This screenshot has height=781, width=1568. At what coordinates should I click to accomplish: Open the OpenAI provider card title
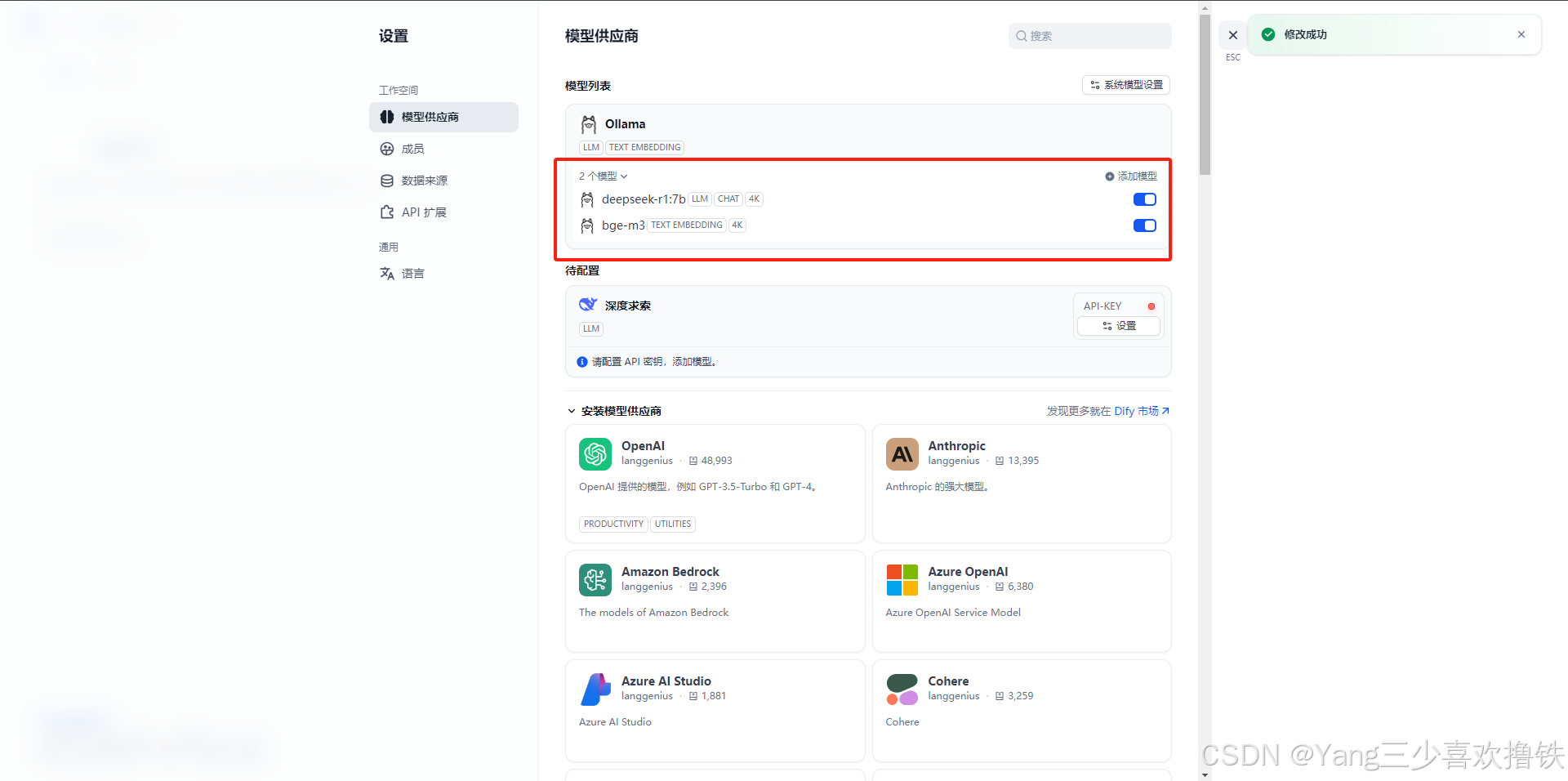643,446
